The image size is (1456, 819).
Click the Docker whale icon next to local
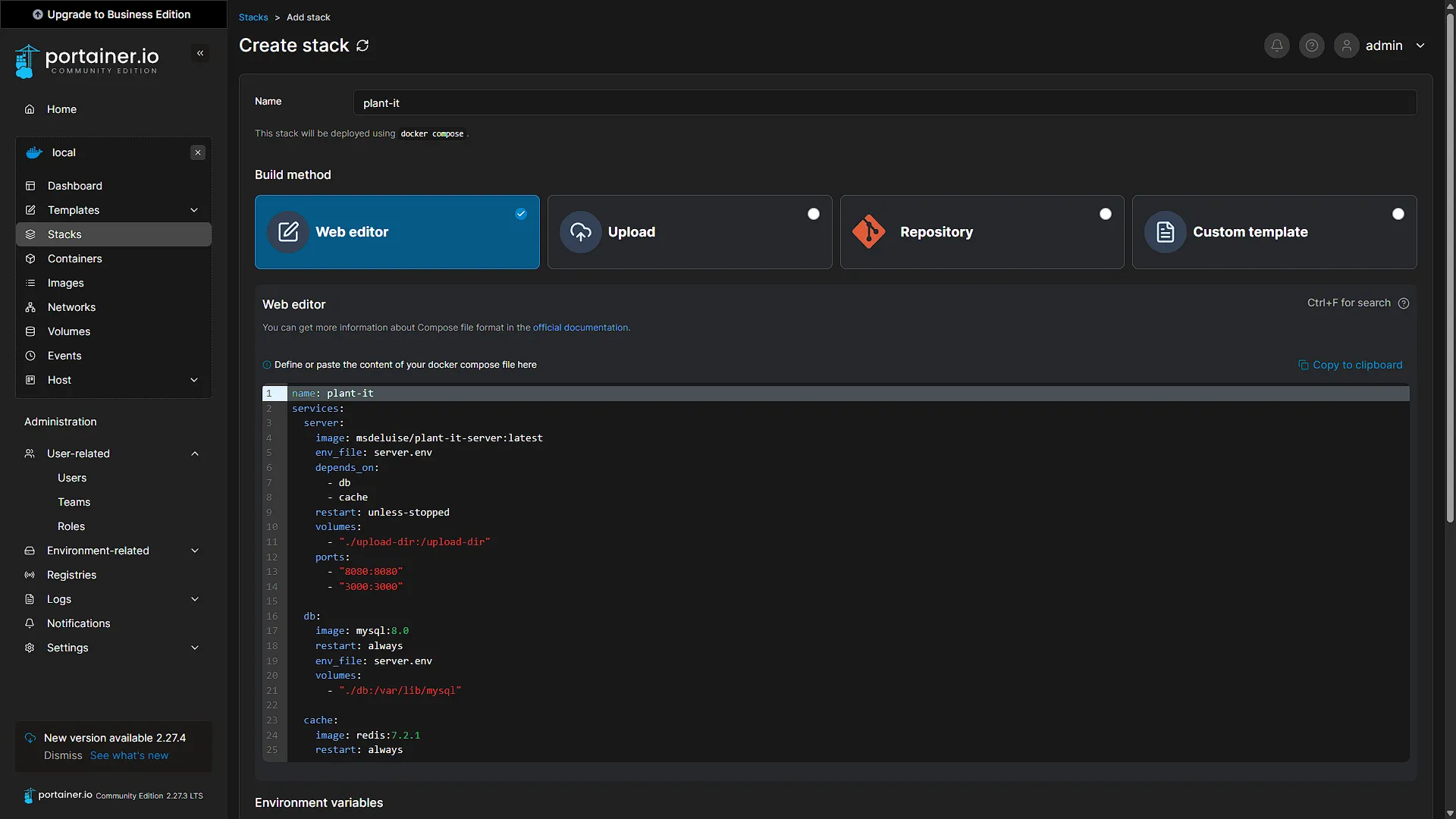pos(34,152)
